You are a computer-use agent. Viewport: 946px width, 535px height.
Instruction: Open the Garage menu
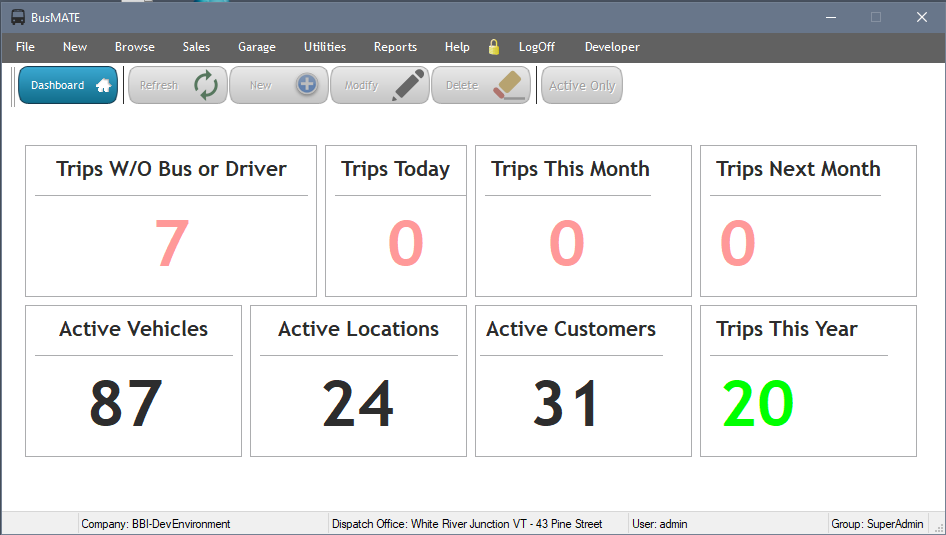(256, 47)
